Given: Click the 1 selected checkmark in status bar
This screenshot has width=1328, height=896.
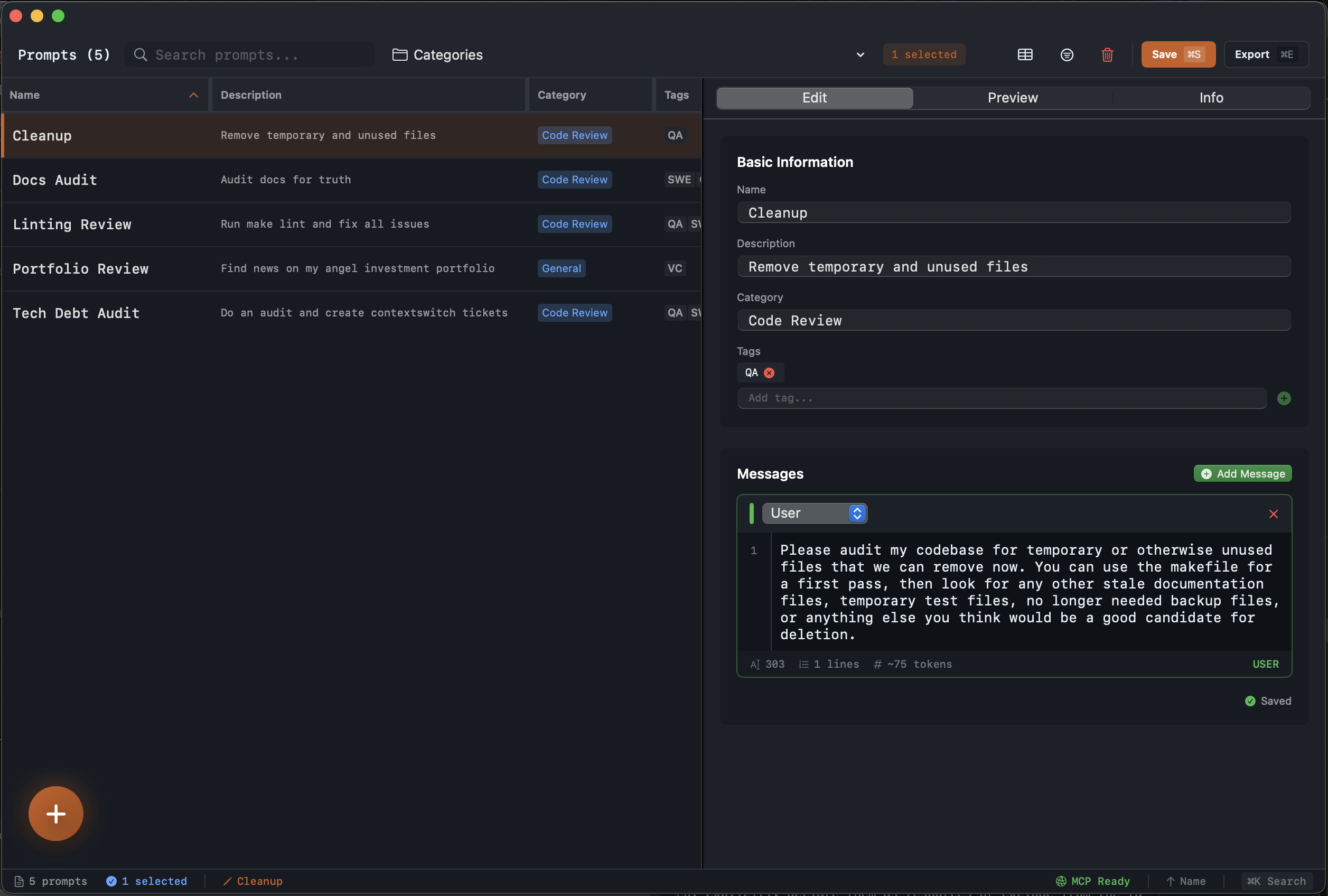Looking at the screenshot, I should pos(112,881).
